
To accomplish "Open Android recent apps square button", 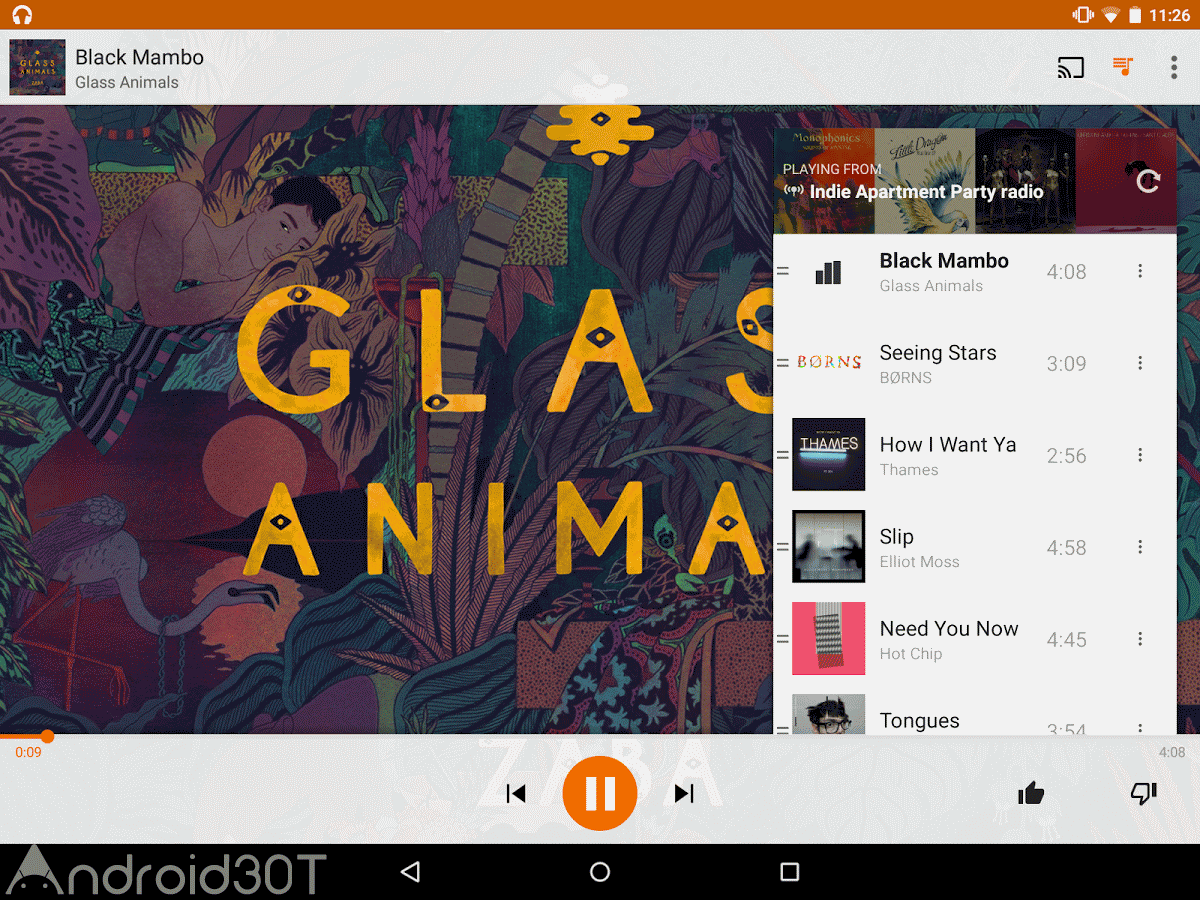I will [790, 872].
